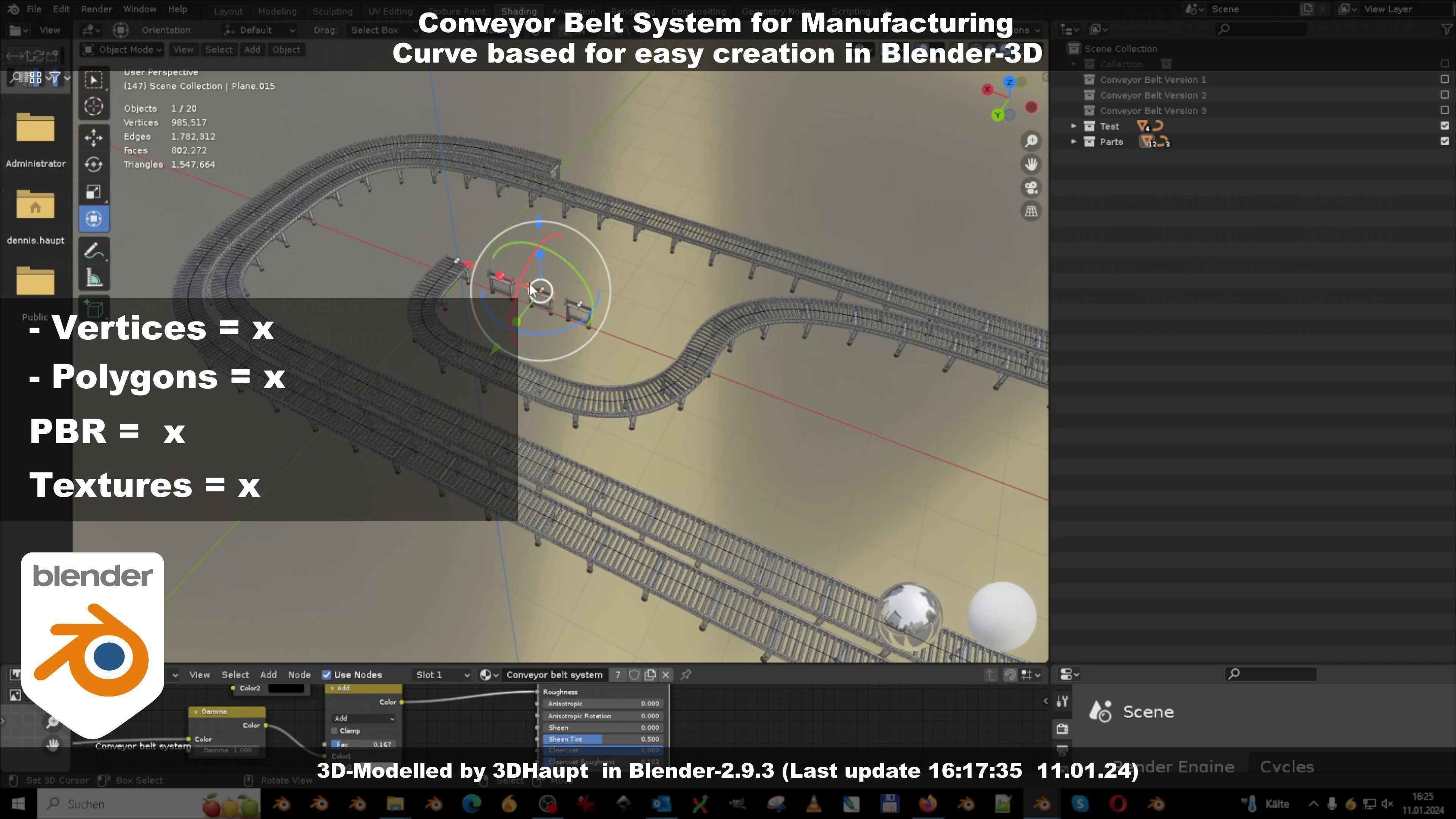The width and height of the screenshot is (1456, 819).
Task: Open the viewport Add menu button
Action: pos(252,49)
